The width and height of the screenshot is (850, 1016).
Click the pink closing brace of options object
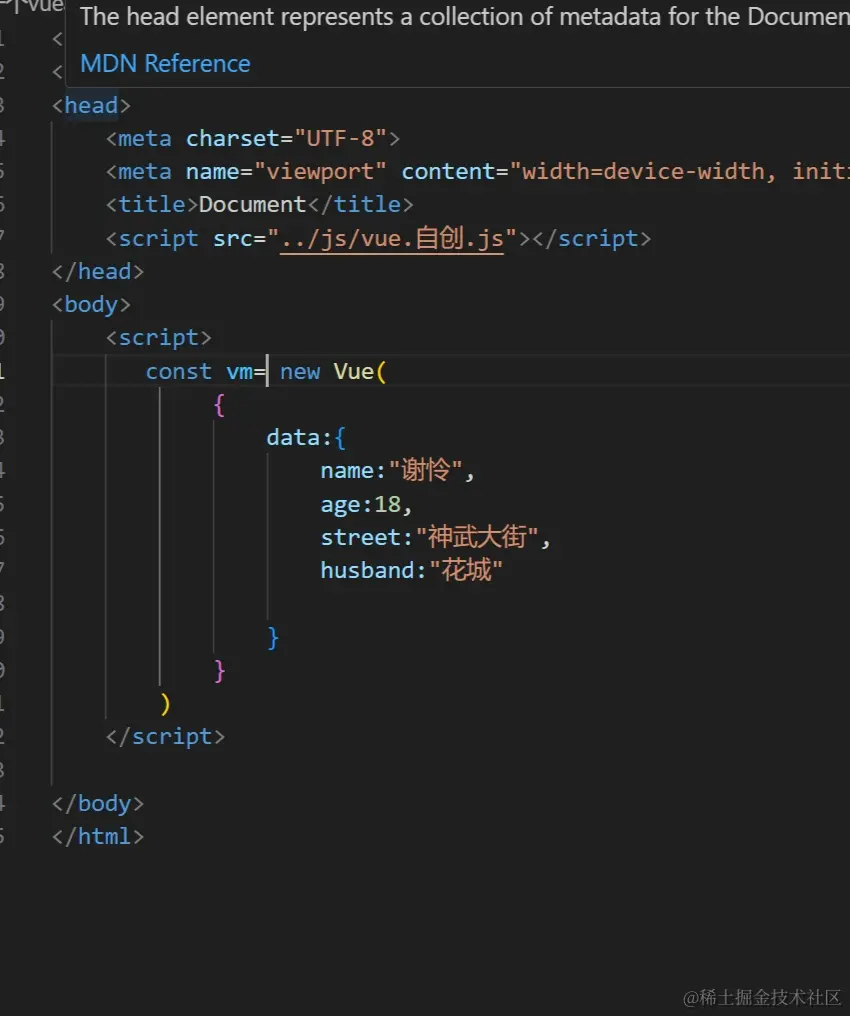tap(220, 671)
